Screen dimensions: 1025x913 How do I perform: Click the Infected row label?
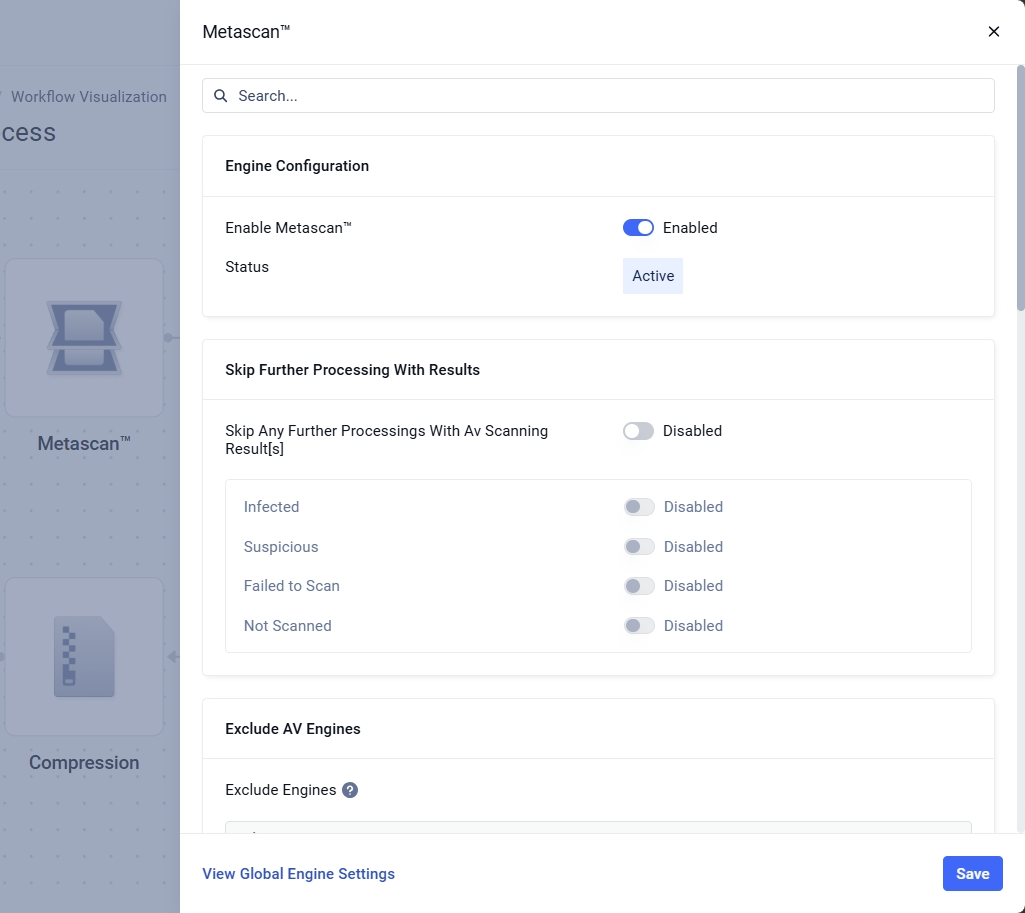[271, 507]
